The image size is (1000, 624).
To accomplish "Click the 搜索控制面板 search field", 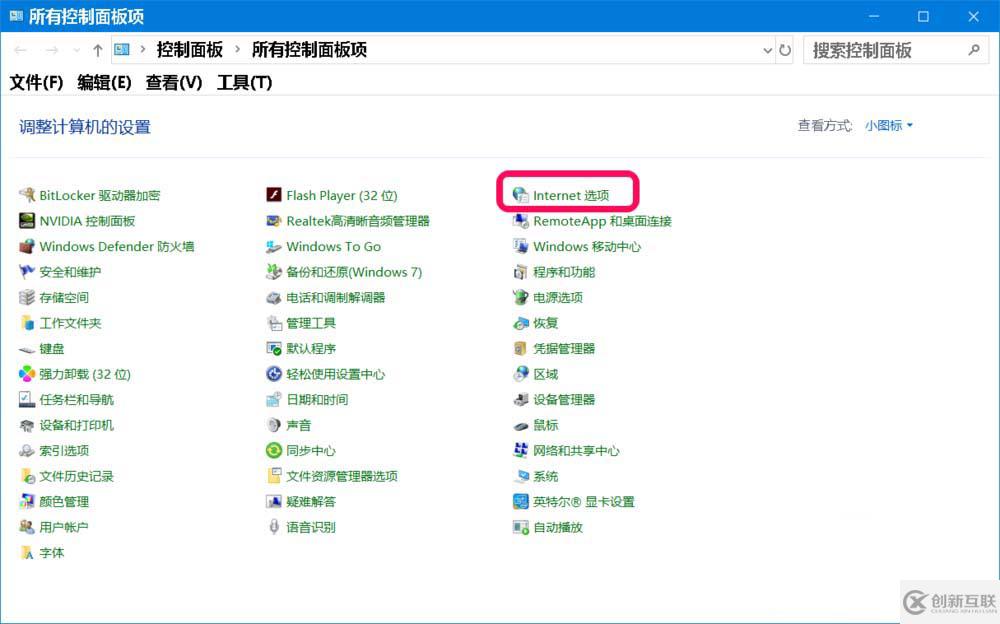I will coord(895,50).
